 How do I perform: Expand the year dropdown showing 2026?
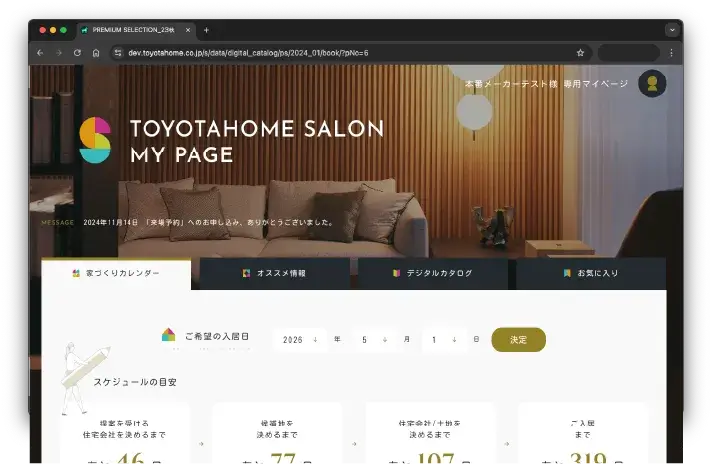[298, 340]
